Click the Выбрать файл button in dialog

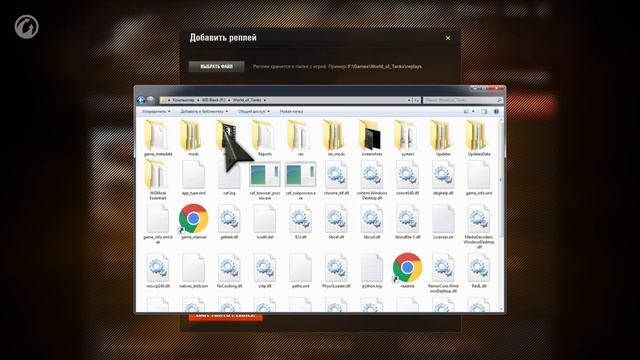(x=216, y=67)
